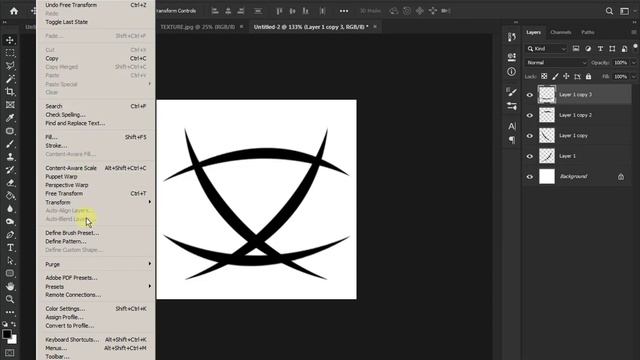Select the Zoom tool
This screenshot has height=360, width=640.
coord(10,299)
